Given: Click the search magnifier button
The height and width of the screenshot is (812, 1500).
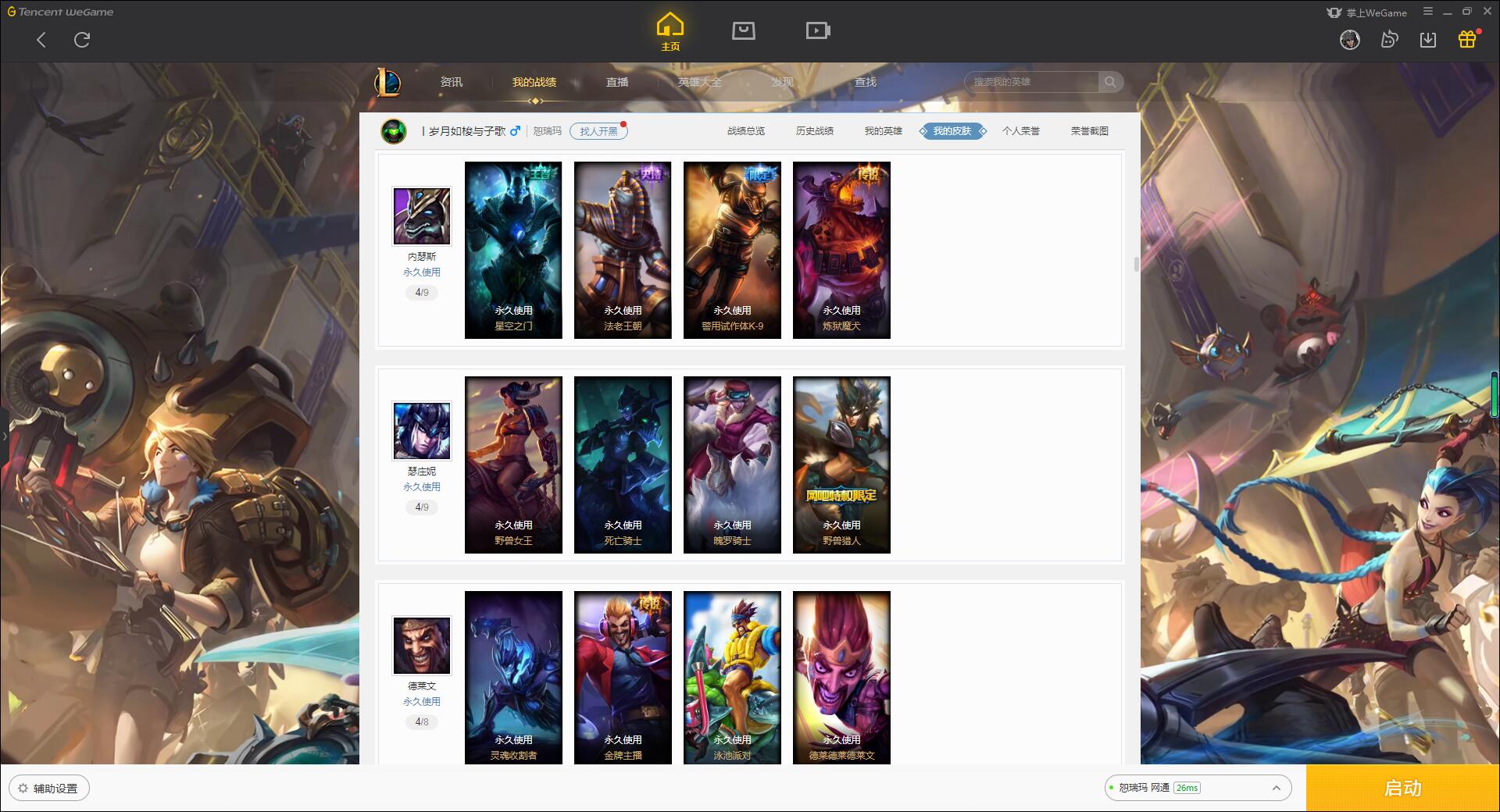Looking at the screenshot, I should click(1110, 82).
